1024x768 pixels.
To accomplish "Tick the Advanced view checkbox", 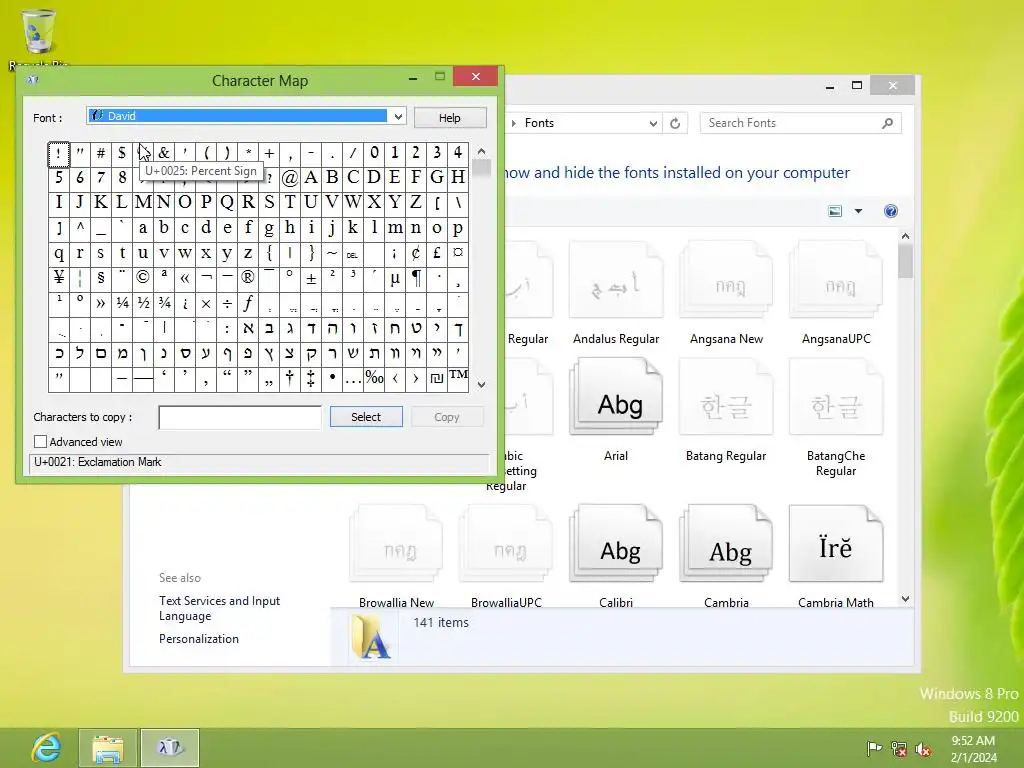I will [40, 441].
